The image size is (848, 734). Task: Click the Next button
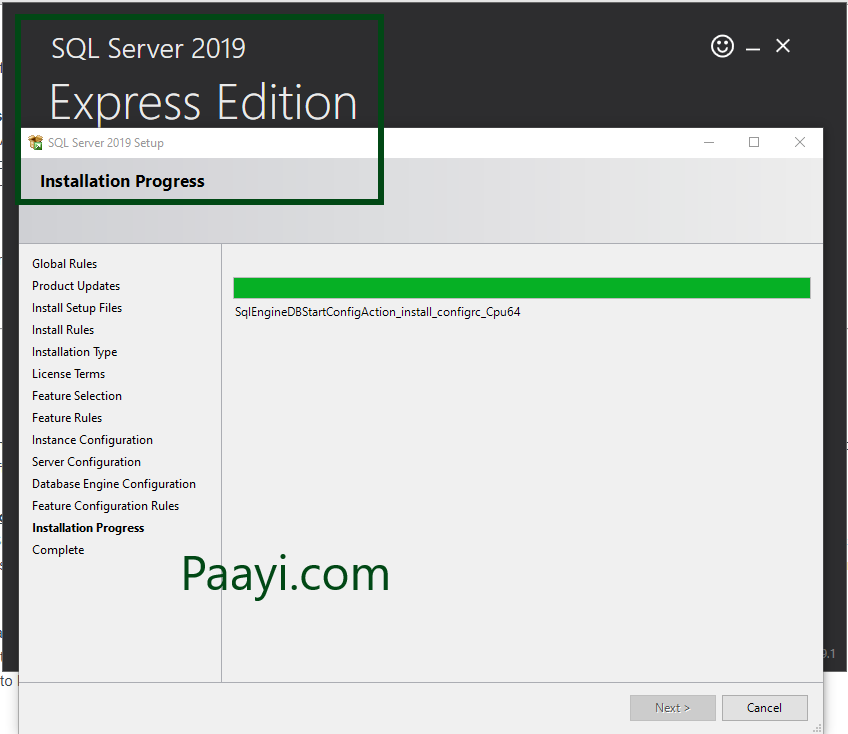point(672,707)
